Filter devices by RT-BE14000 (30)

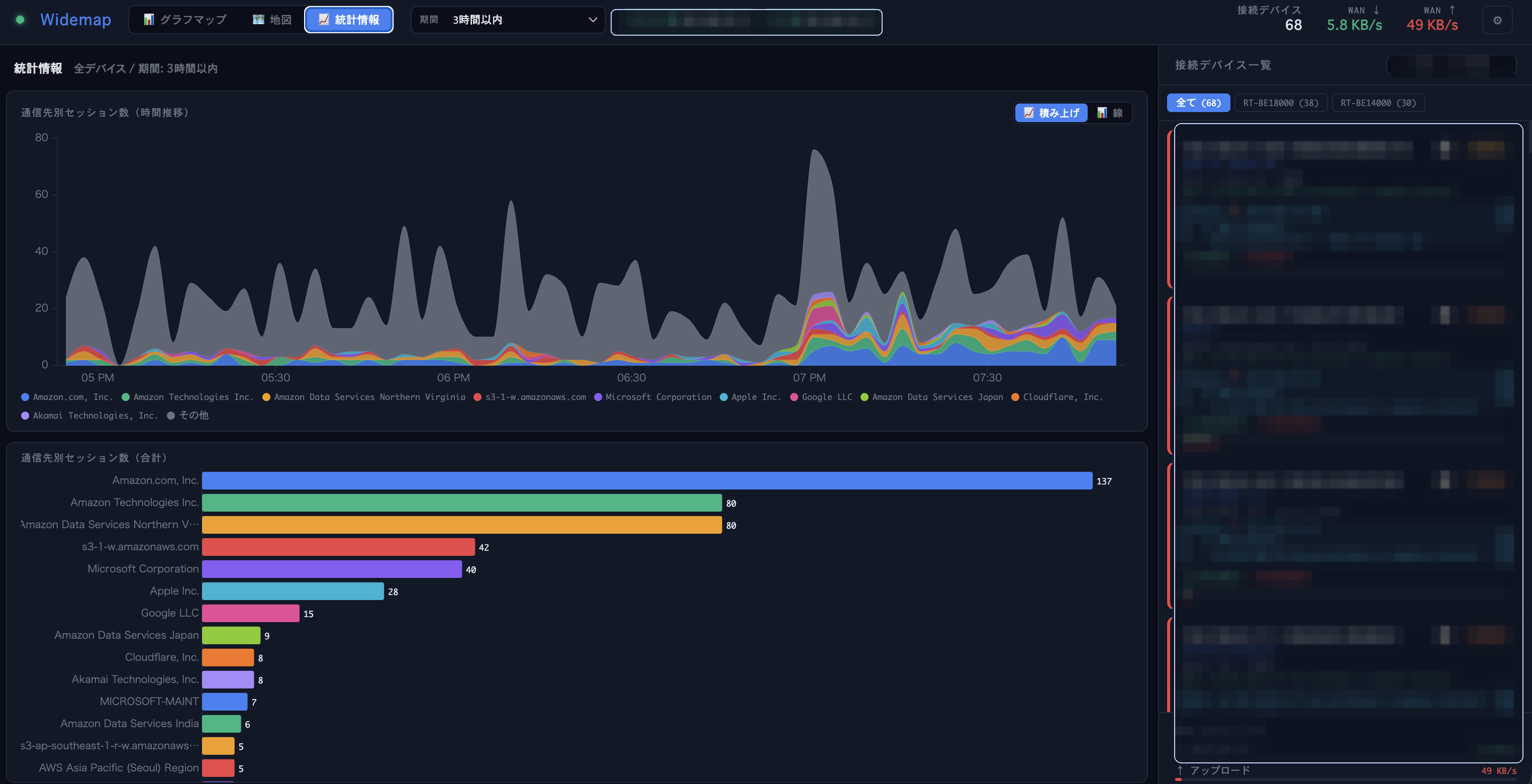(x=1378, y=103)
